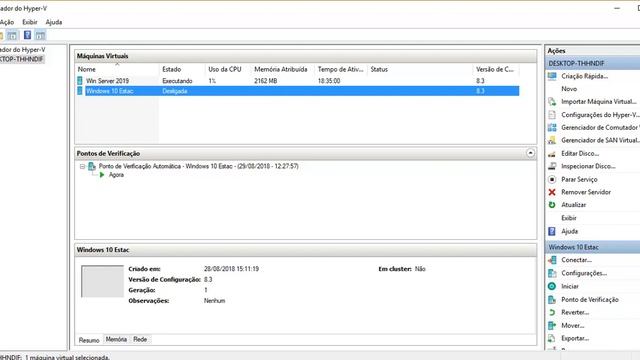Click the show/hide action pane toolbar icon

(x=40, y=36)
